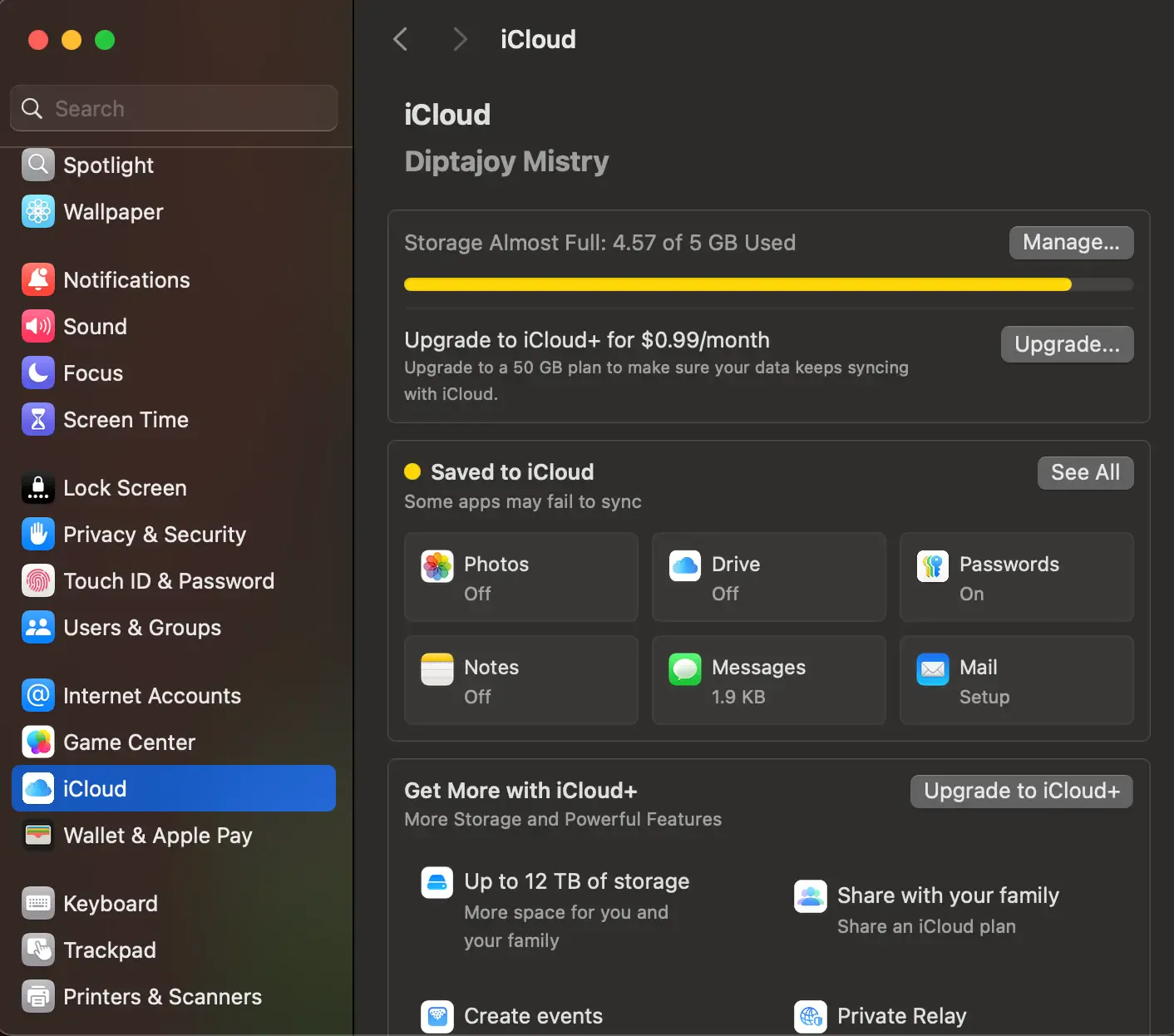Click the Touch ID fingerprint icon
The width and height of the screenshot is (1174, 1036).
click(x=38, y=580)
